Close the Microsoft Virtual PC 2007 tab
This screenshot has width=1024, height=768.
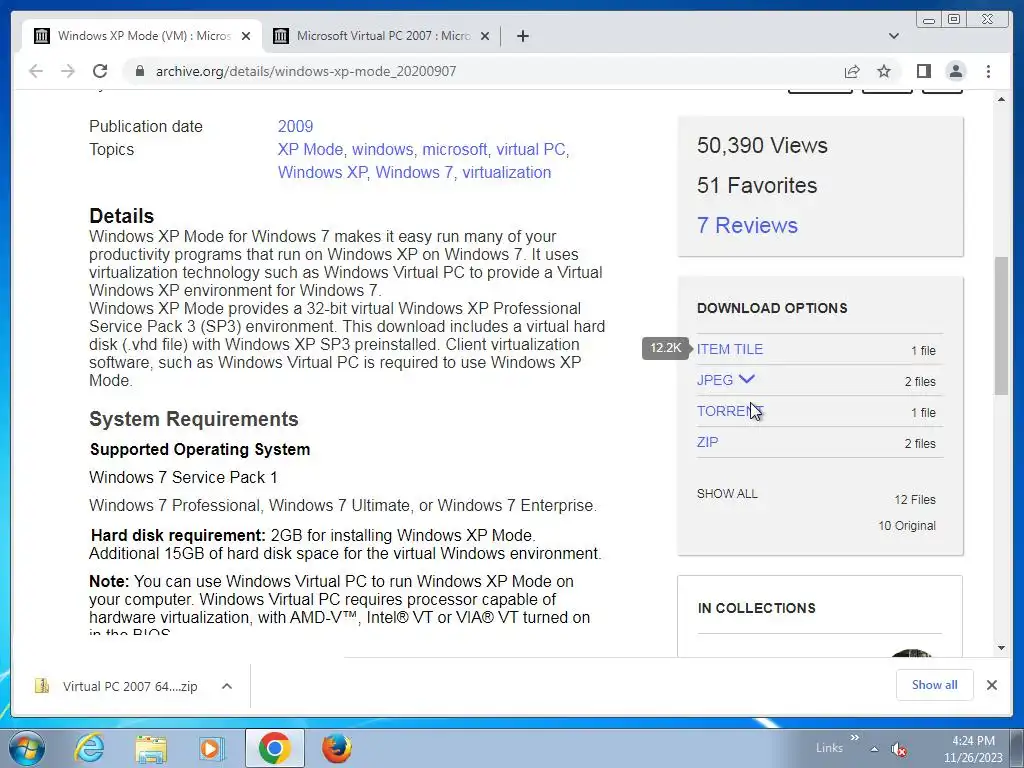coord(485,36)
